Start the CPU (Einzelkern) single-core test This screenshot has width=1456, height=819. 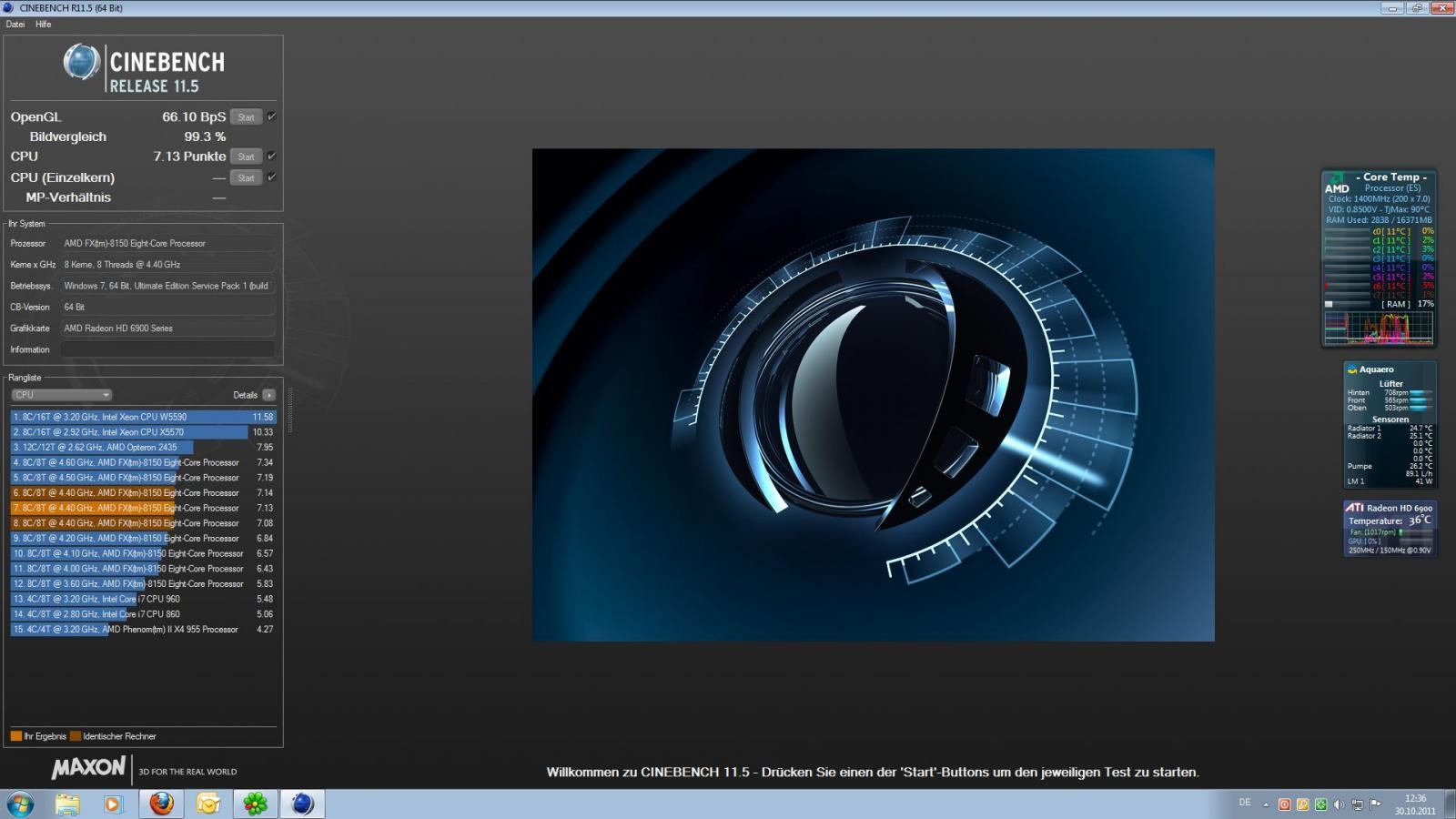[246, 177]
